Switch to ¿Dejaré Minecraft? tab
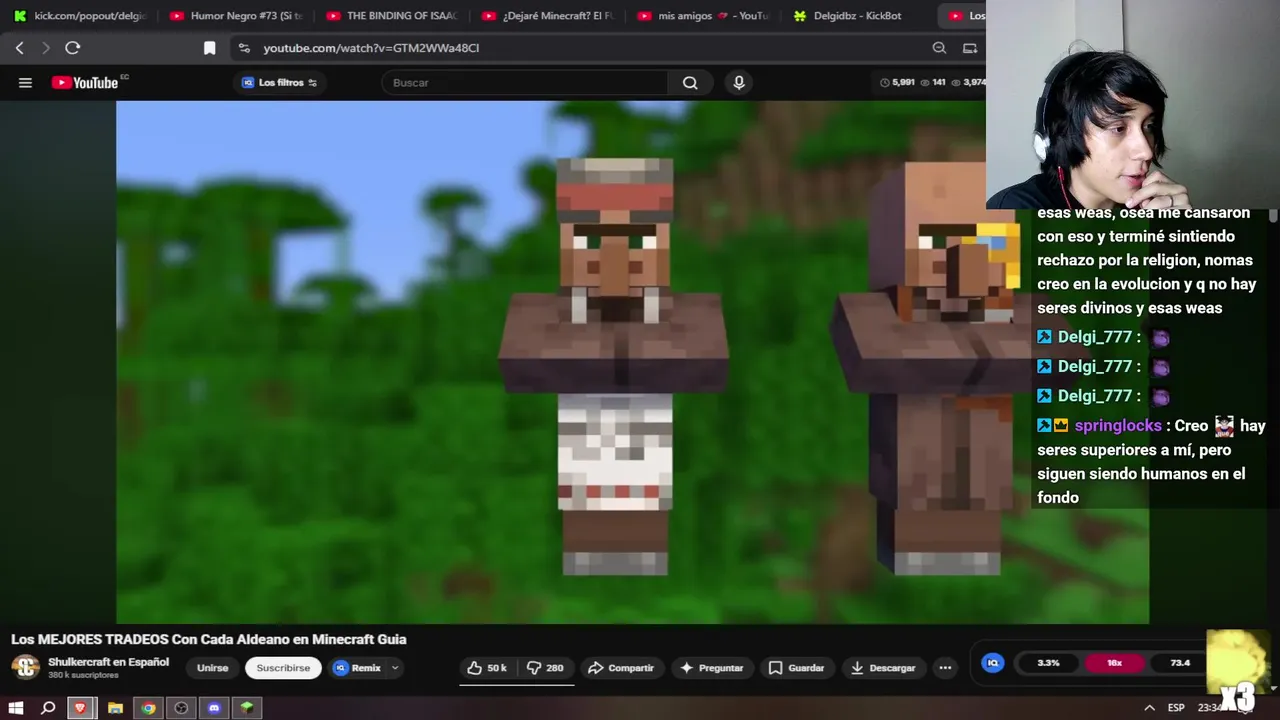Image resolution: width=1280 pixels, height=720 pixels. pyautogui.click(x=549, y=16)
